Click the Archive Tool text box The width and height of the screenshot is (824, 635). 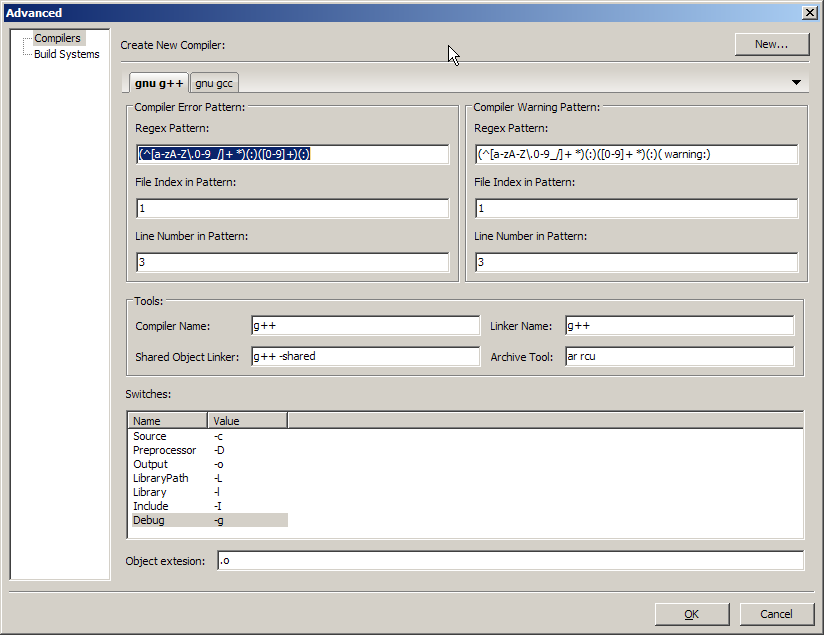(x=679, y=357)
